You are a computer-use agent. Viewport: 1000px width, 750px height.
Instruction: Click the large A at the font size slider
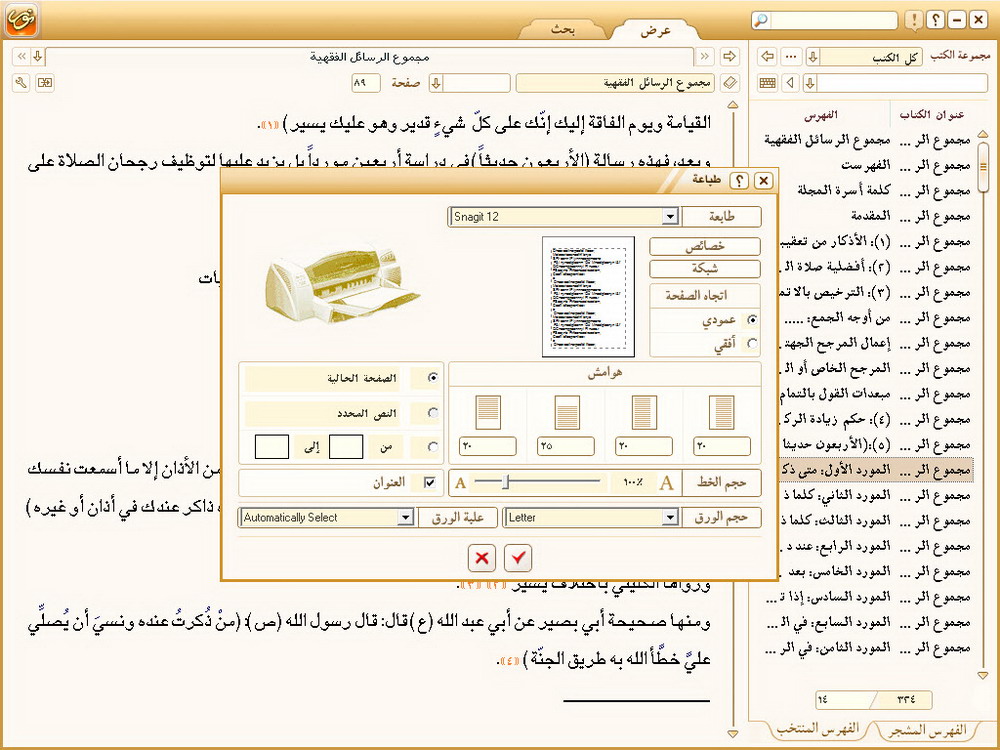(x=666, y=483)
